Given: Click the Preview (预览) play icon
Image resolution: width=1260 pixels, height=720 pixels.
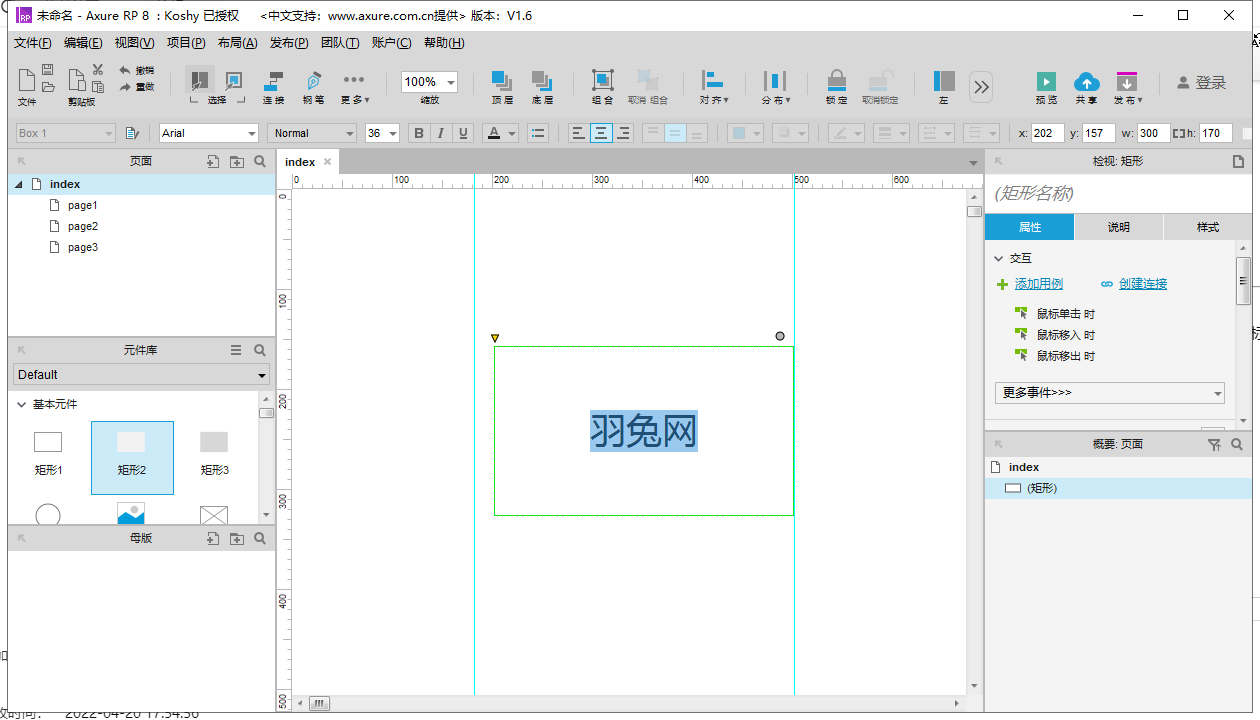Looking at the screenshot, I should pos(1046,81).
